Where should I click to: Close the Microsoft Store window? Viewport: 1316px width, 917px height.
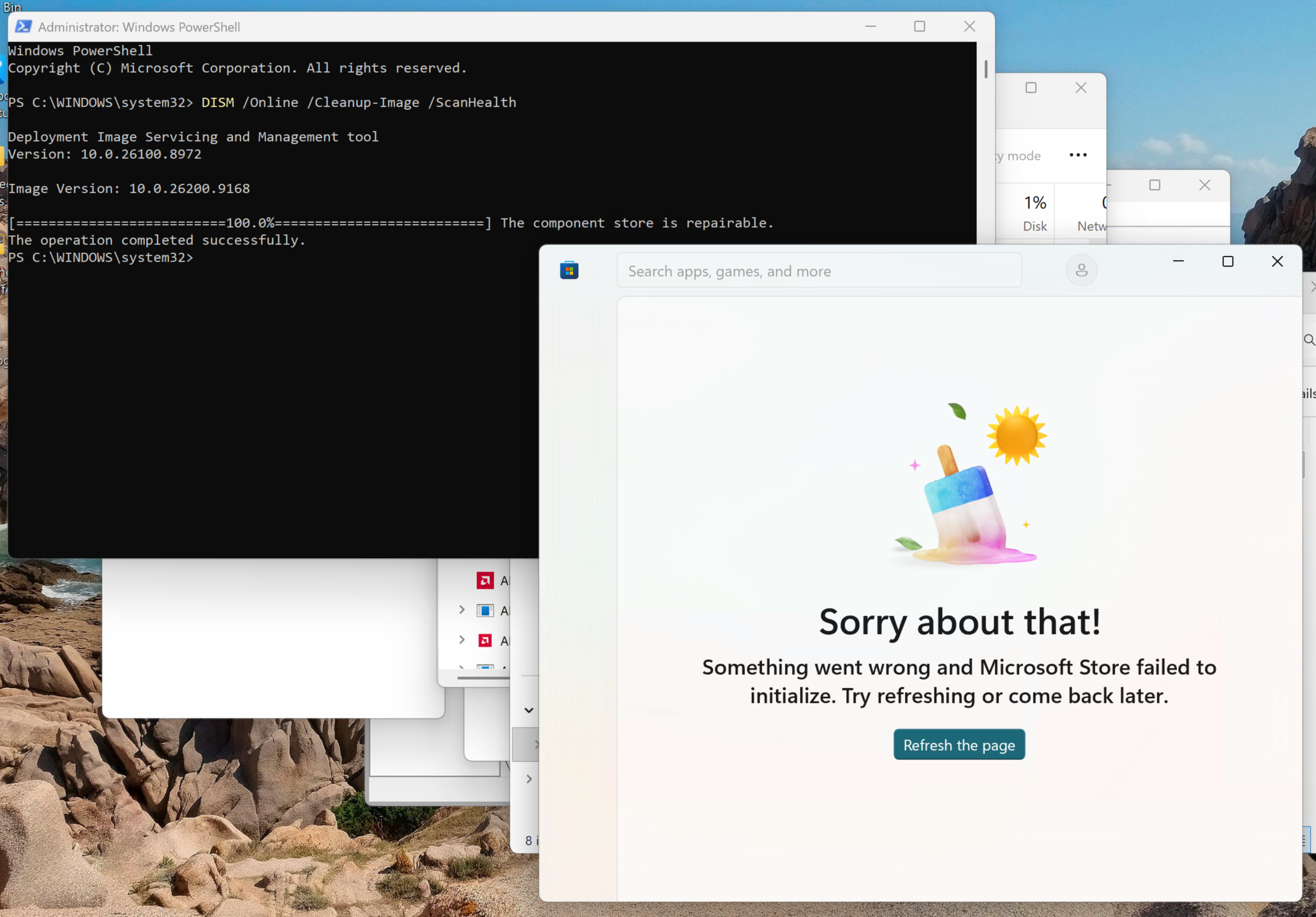(1277, 261)
